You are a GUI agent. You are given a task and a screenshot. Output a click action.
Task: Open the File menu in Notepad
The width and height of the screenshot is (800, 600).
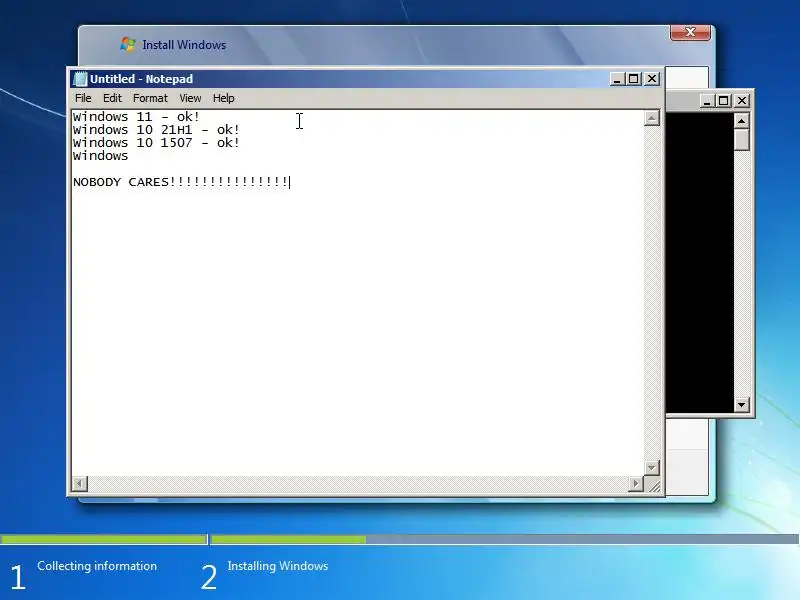coord(83,98)
